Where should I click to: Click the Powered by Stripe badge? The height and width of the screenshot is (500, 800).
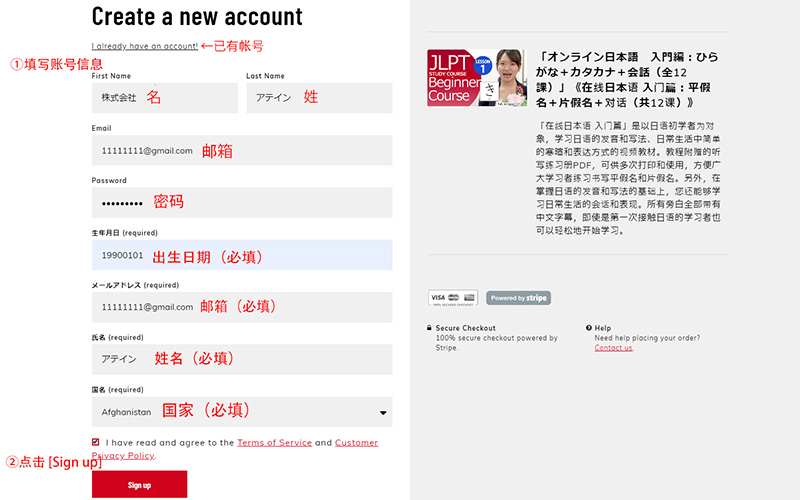(518, 298)
